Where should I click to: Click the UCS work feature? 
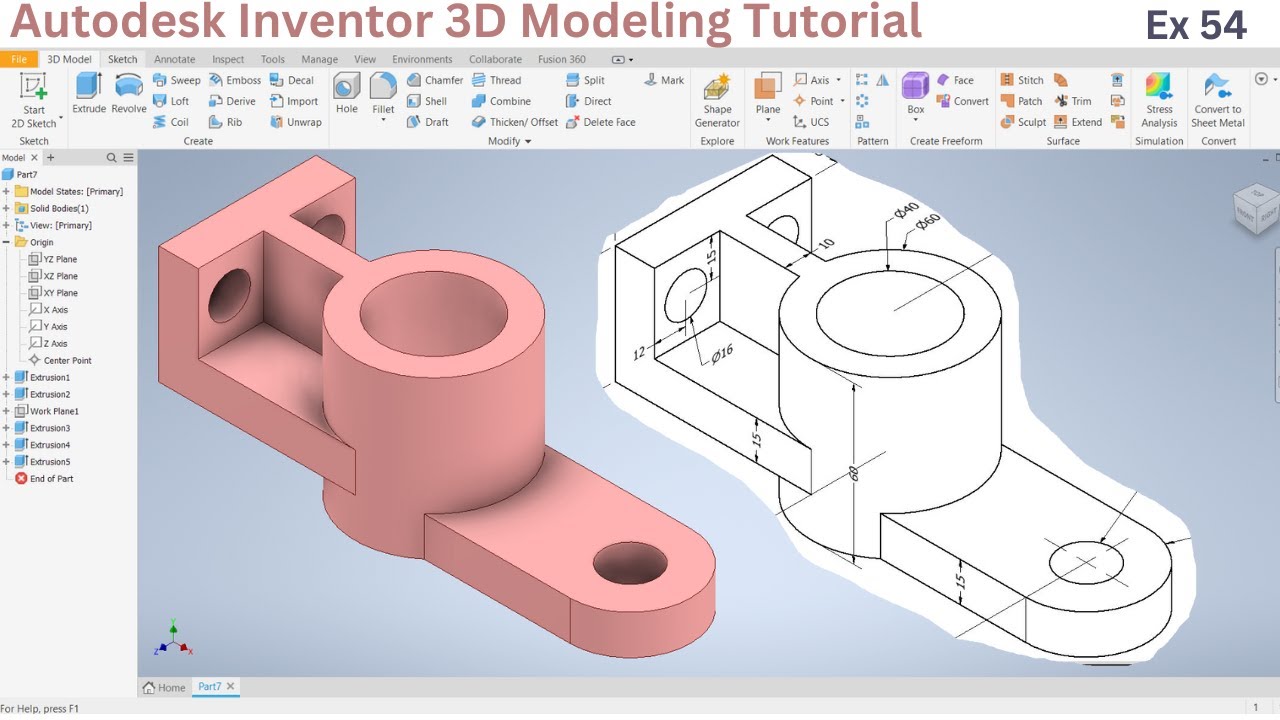tap(811, 122)
